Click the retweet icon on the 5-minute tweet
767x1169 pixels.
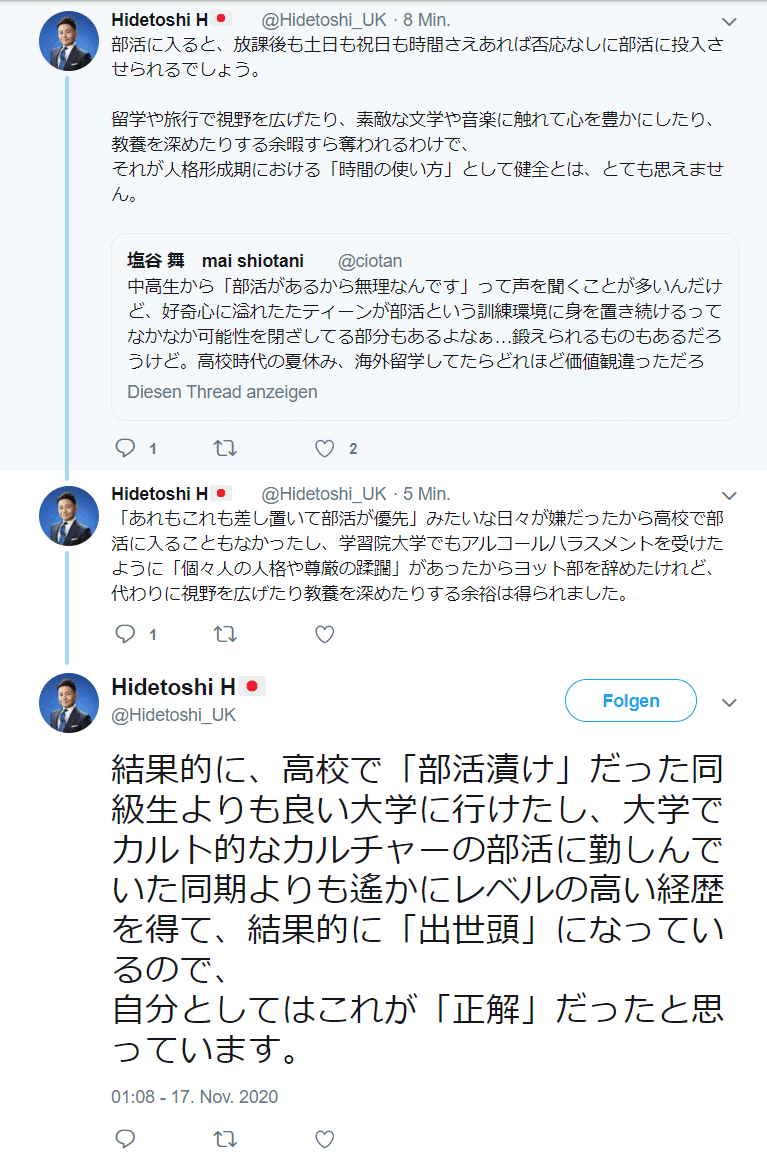click(x=223, y=633)
